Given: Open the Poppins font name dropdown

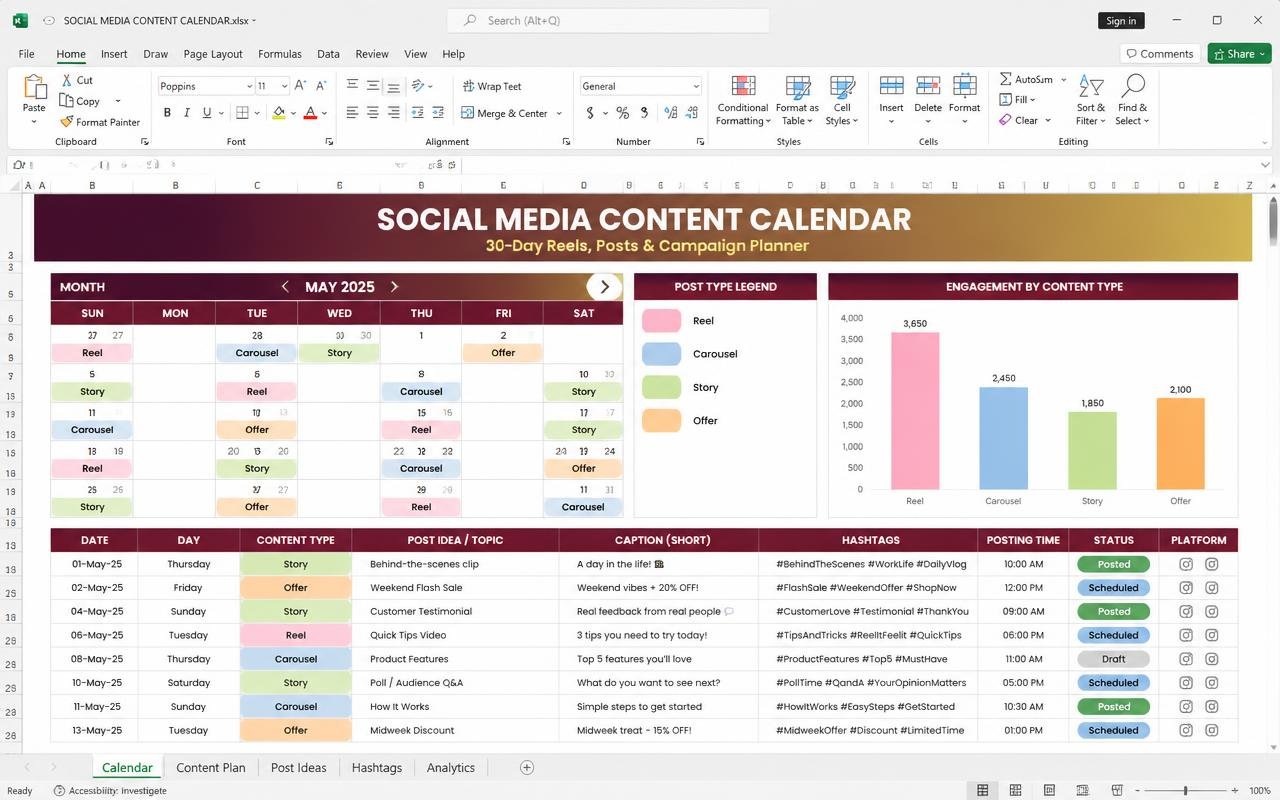Looking at the screenshot, I should click(249, 86).
